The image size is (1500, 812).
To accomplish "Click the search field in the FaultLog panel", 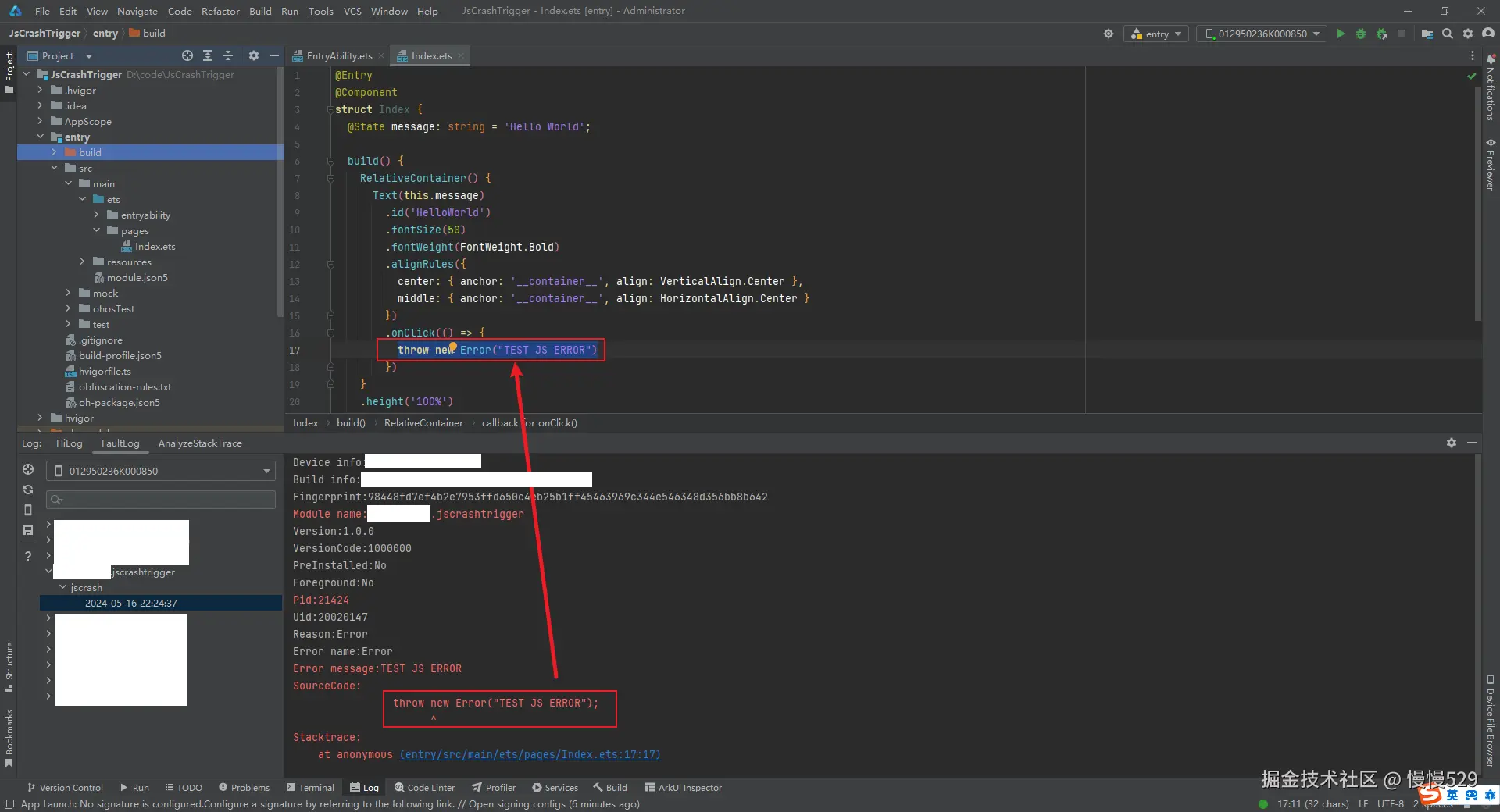I will 160,500.
